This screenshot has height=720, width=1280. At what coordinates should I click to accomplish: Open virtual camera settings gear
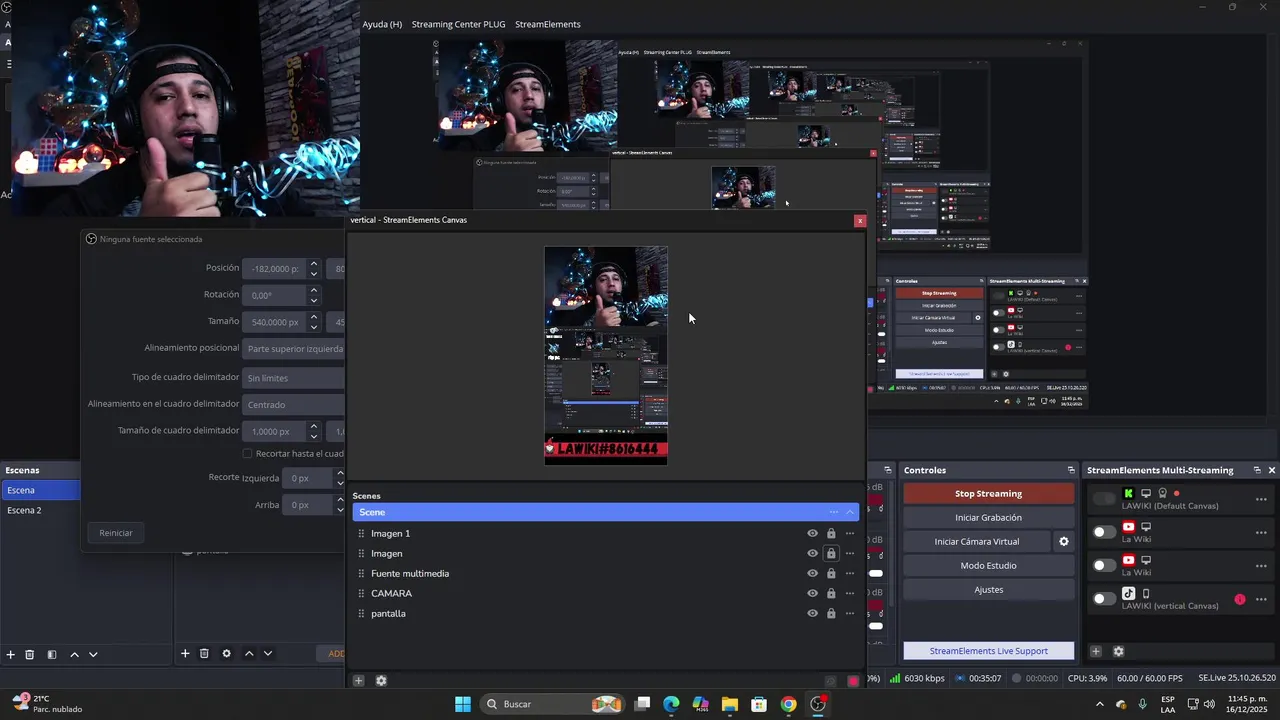point(1064,541)
